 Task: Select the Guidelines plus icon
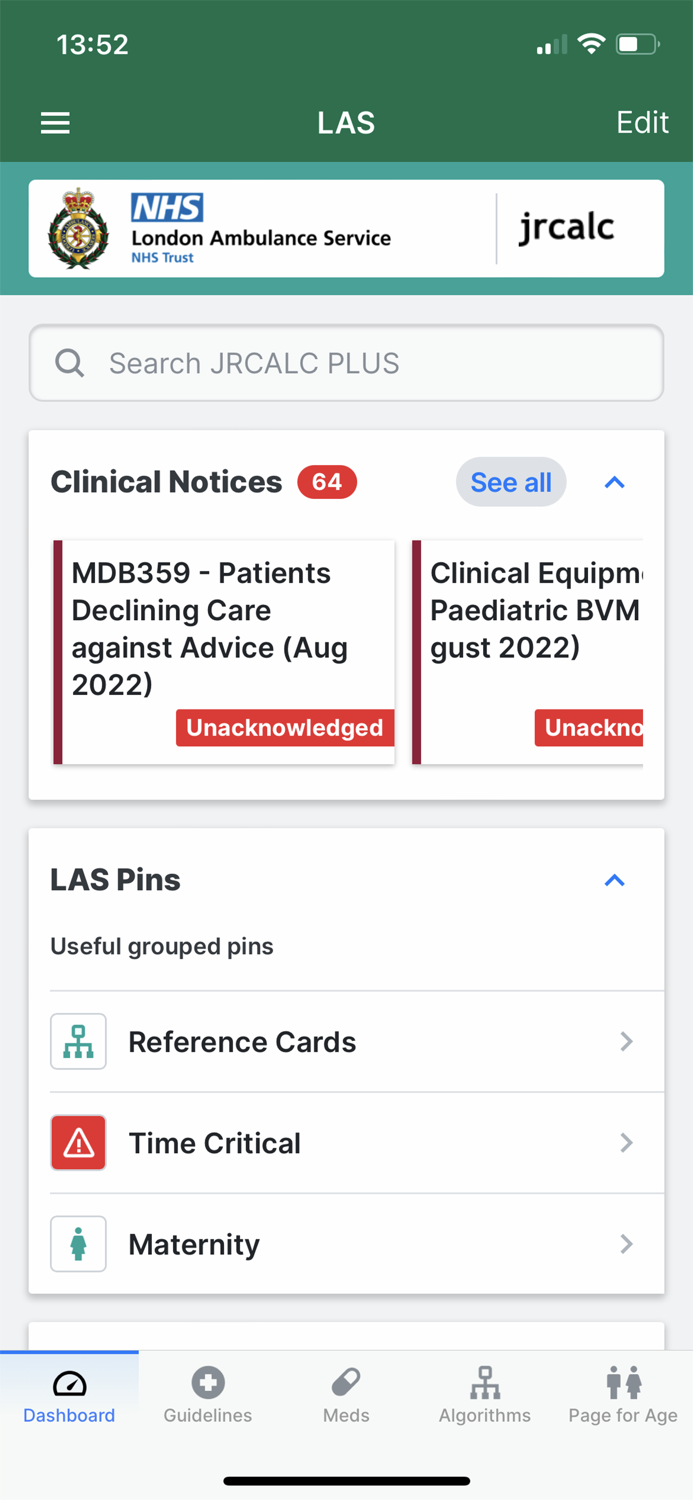(207, 1381)
